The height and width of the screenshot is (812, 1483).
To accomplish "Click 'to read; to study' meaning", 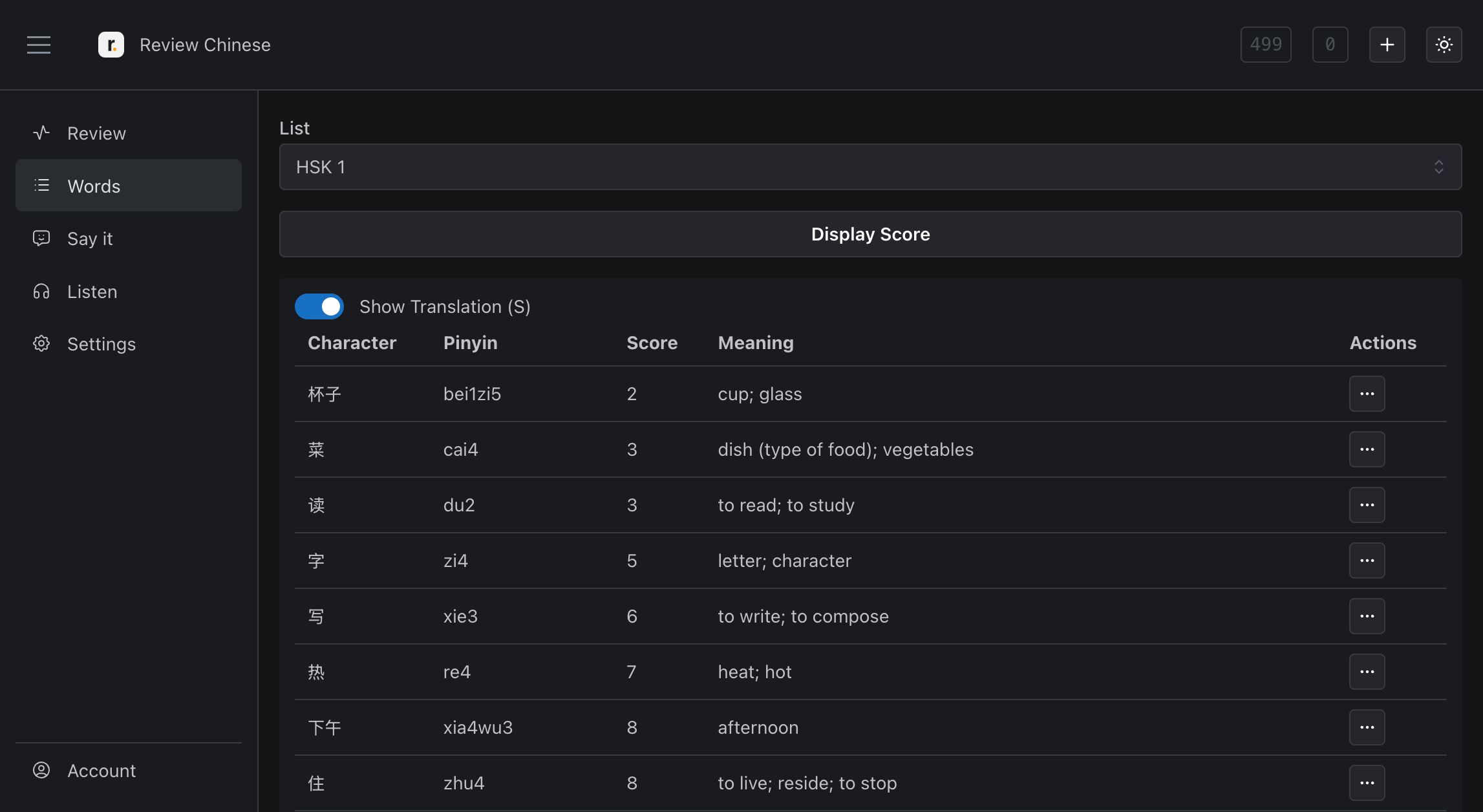I will click(x=785, y=505).
